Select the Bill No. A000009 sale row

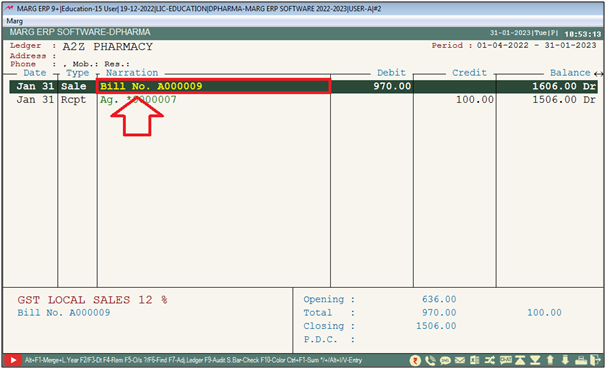tap(304, 86)
